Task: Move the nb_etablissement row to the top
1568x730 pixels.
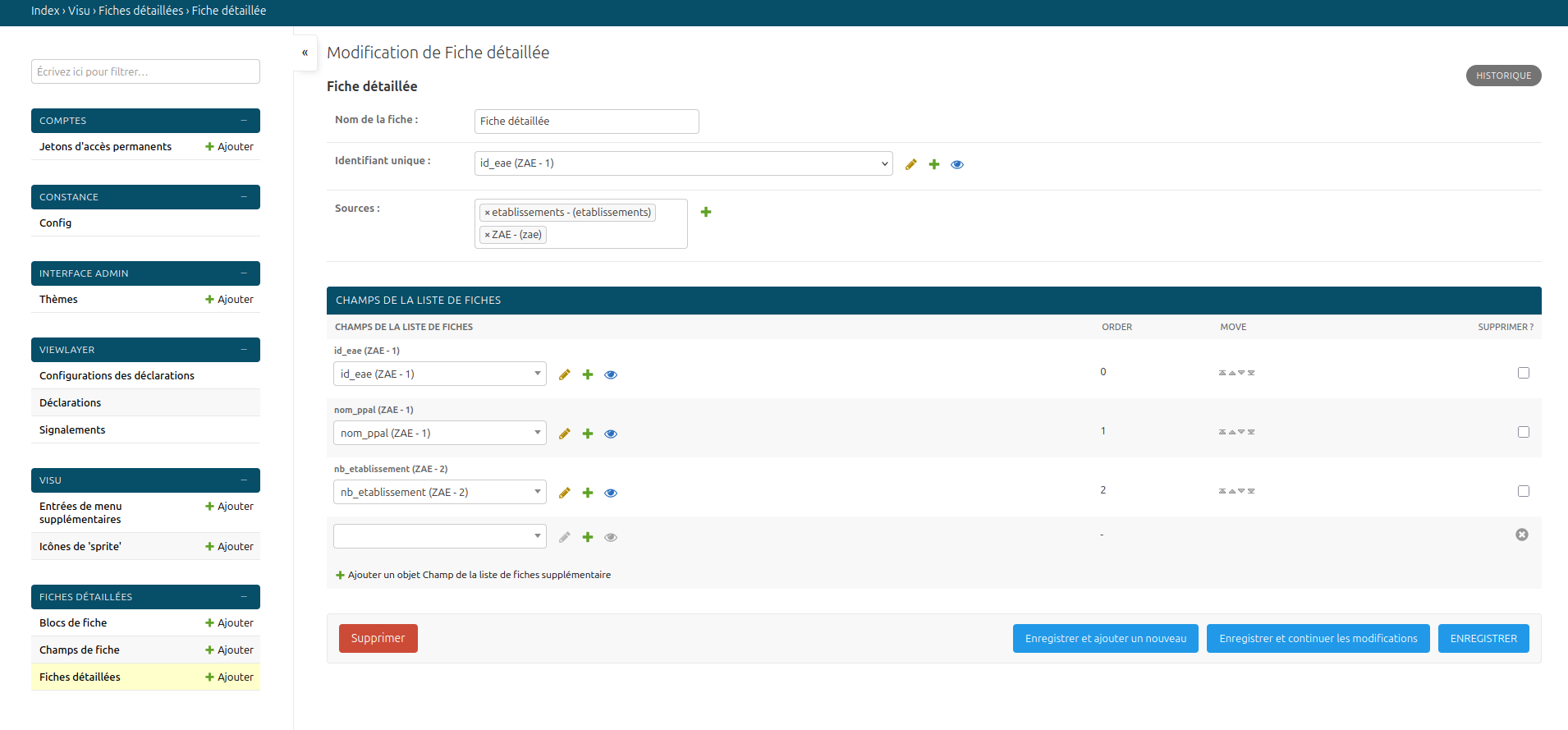Action: click(1222, 491)
